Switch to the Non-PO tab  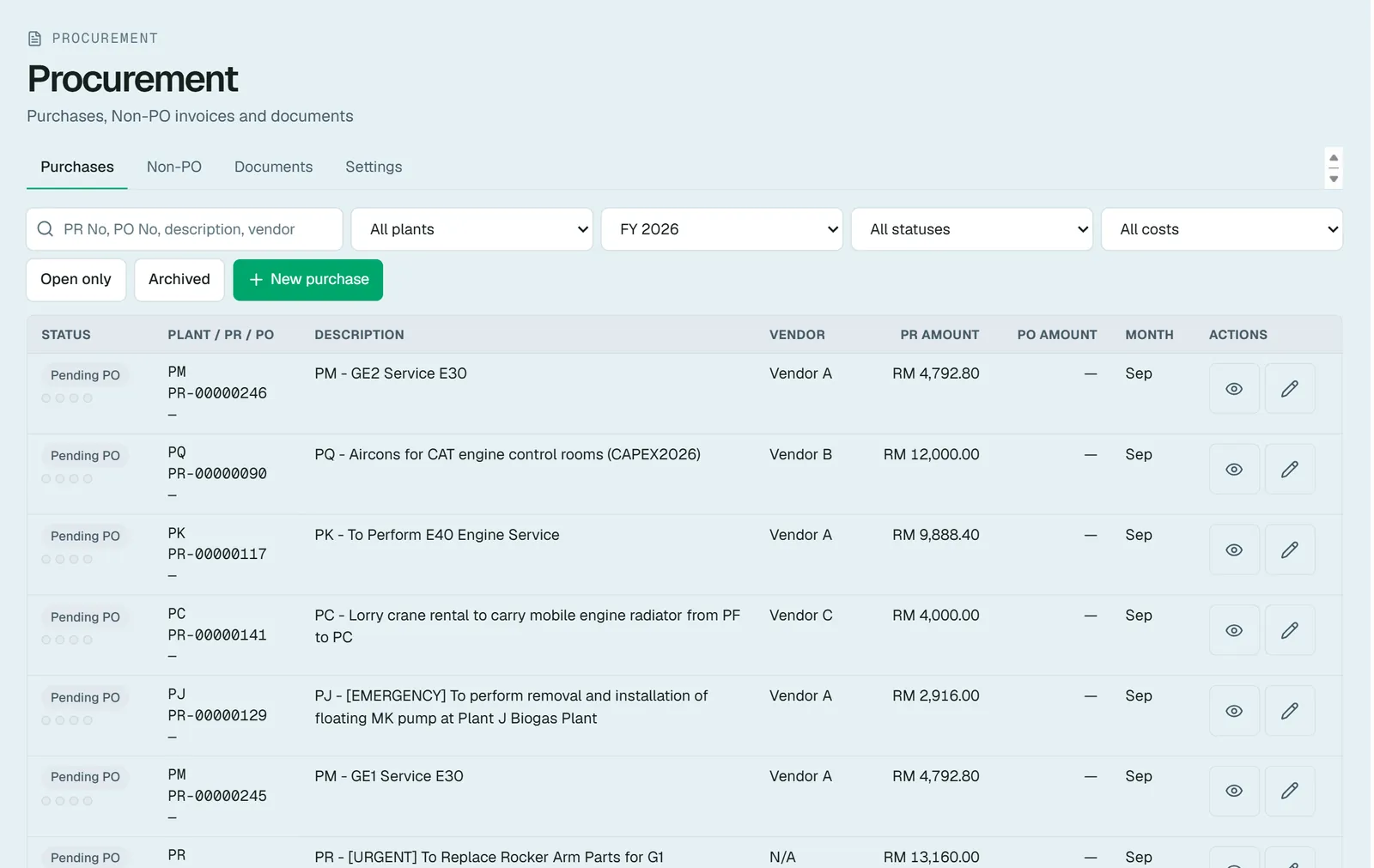click(174, 167)
